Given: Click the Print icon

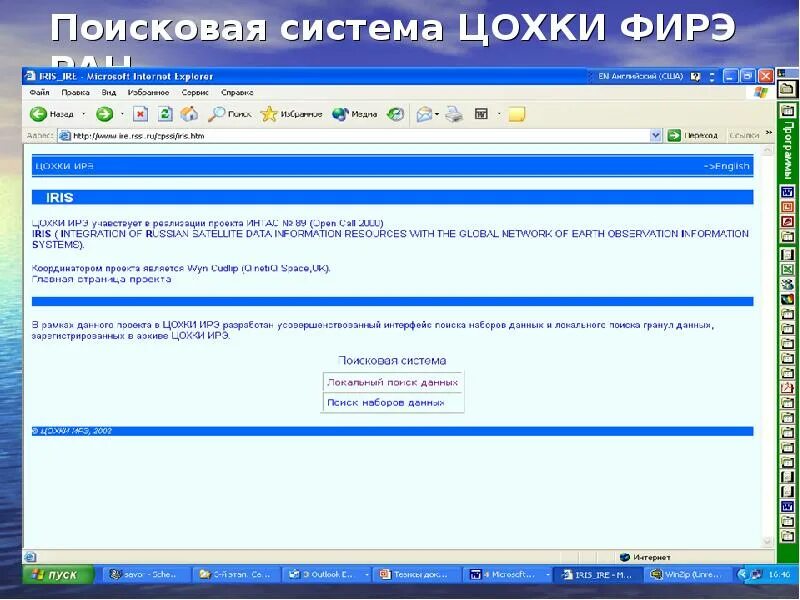Looking at the screenshot, I should click(454, 114).
